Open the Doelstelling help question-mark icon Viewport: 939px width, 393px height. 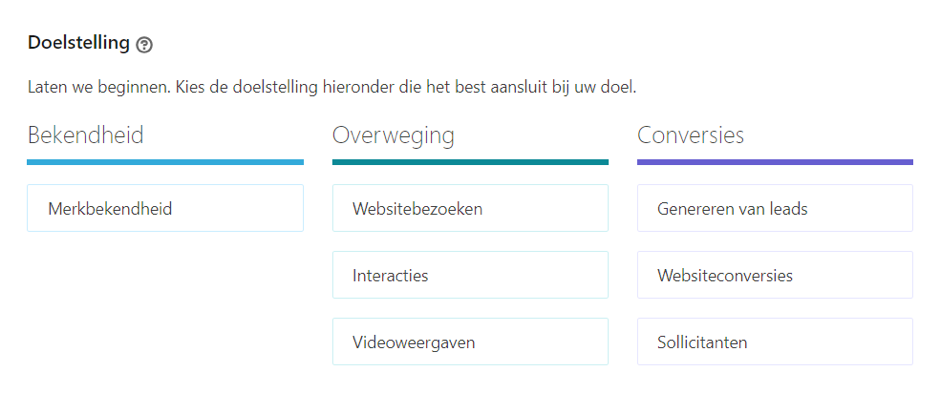144,45
